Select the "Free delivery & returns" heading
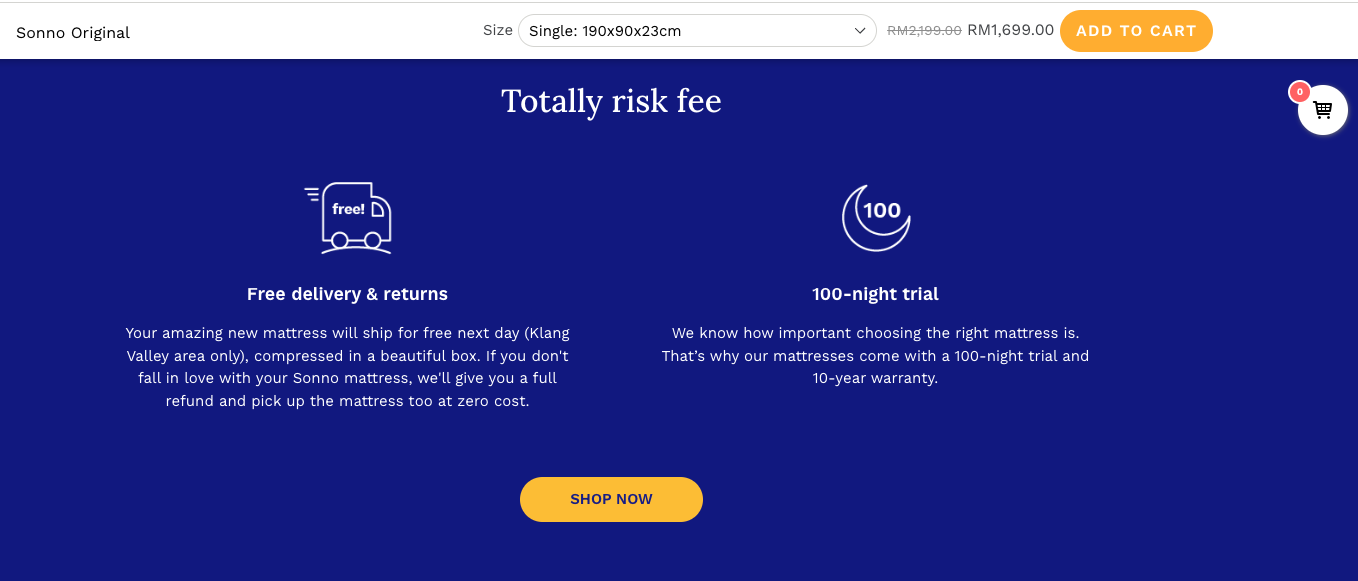The width and height of the screenshot is (1358, 581). tap(347, 294)
